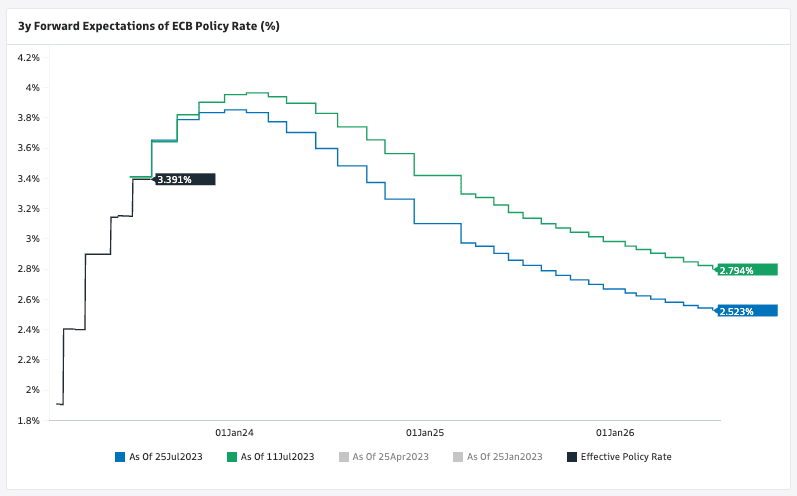This screenshot has width=797, height=496.
Task: Click the 1.8% y-axis tick label
Action: tap(29, 420)
